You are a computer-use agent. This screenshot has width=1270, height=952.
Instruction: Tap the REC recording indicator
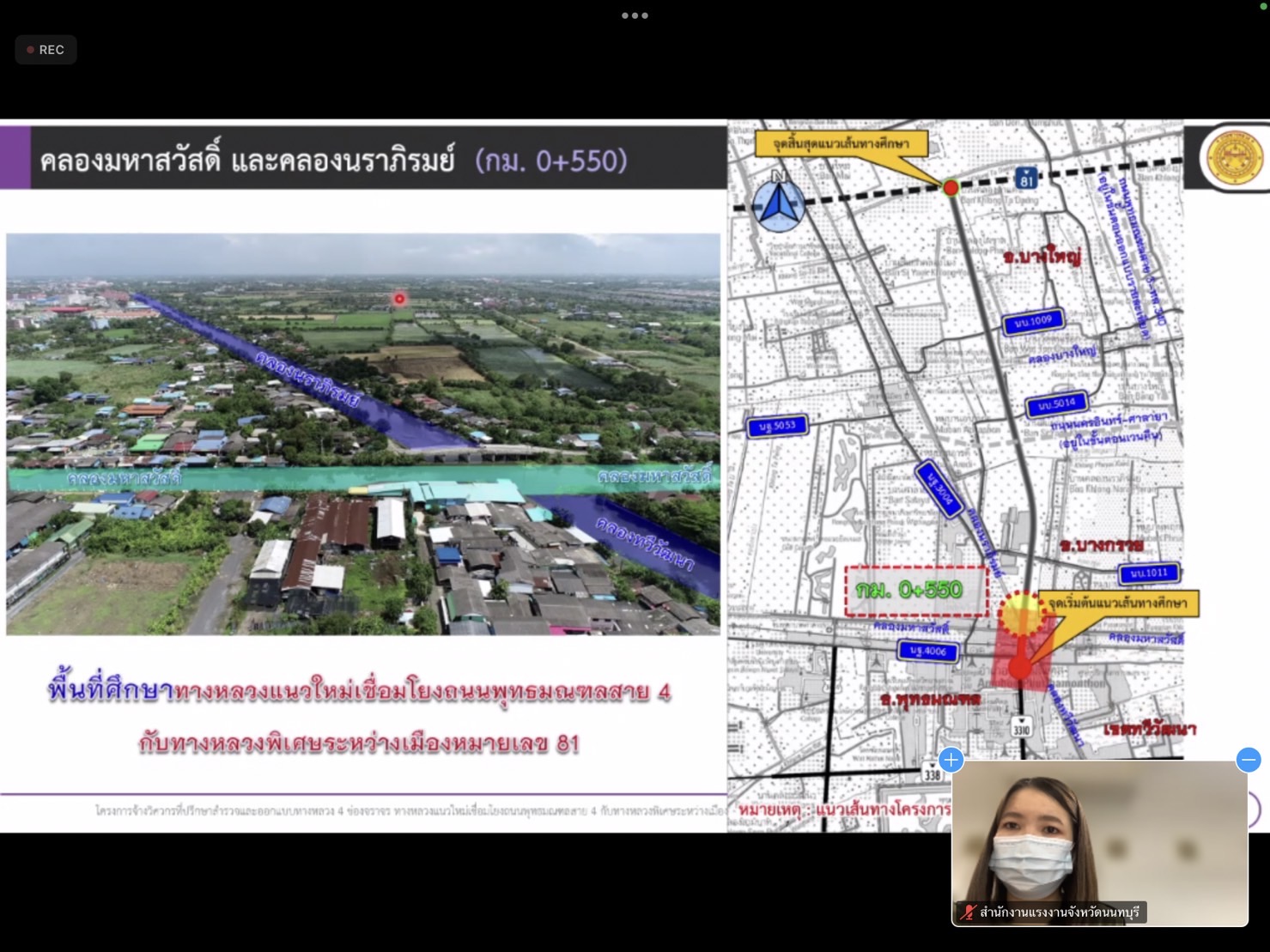46,50
